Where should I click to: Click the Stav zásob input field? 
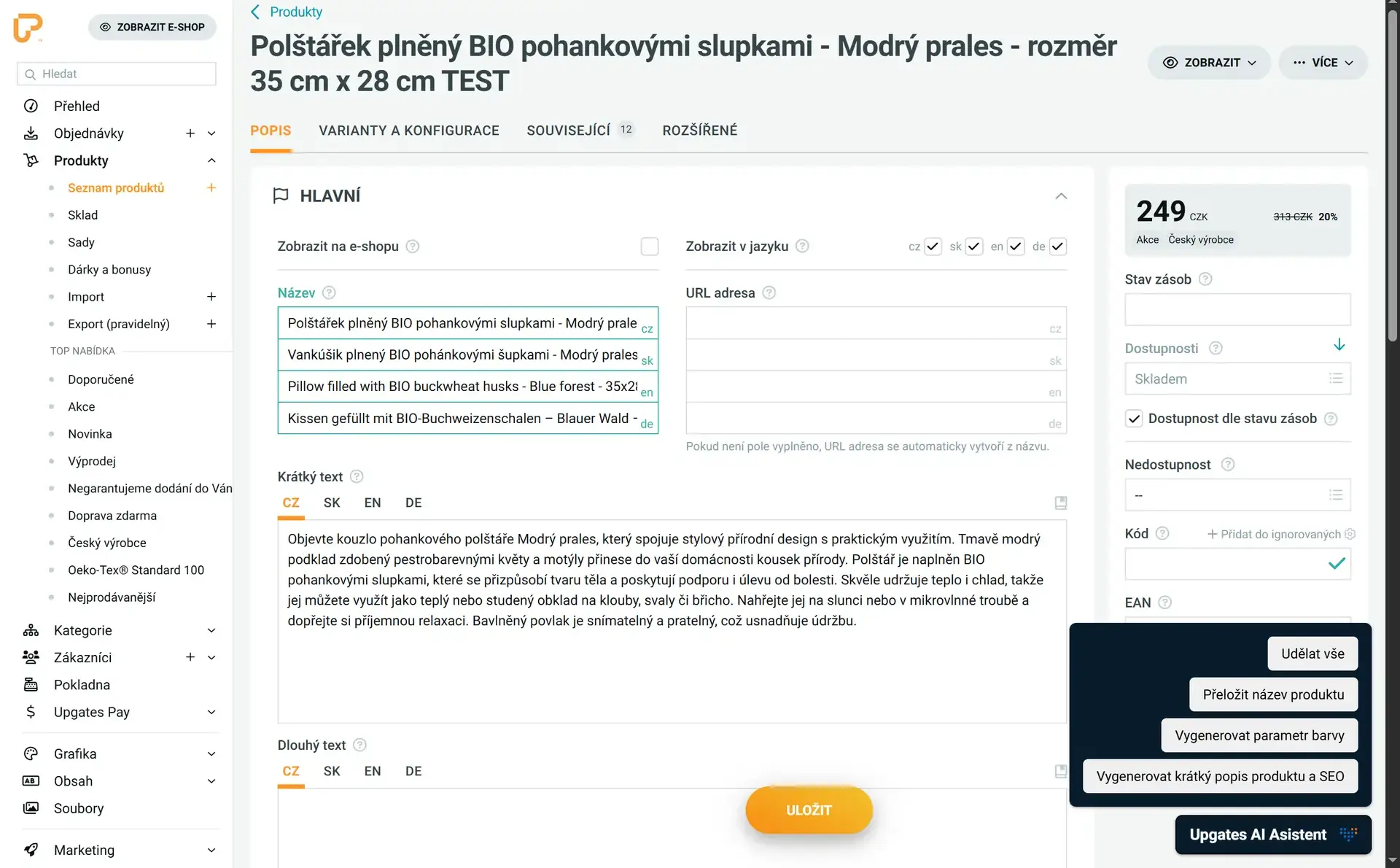click(x=1237, y=310)
